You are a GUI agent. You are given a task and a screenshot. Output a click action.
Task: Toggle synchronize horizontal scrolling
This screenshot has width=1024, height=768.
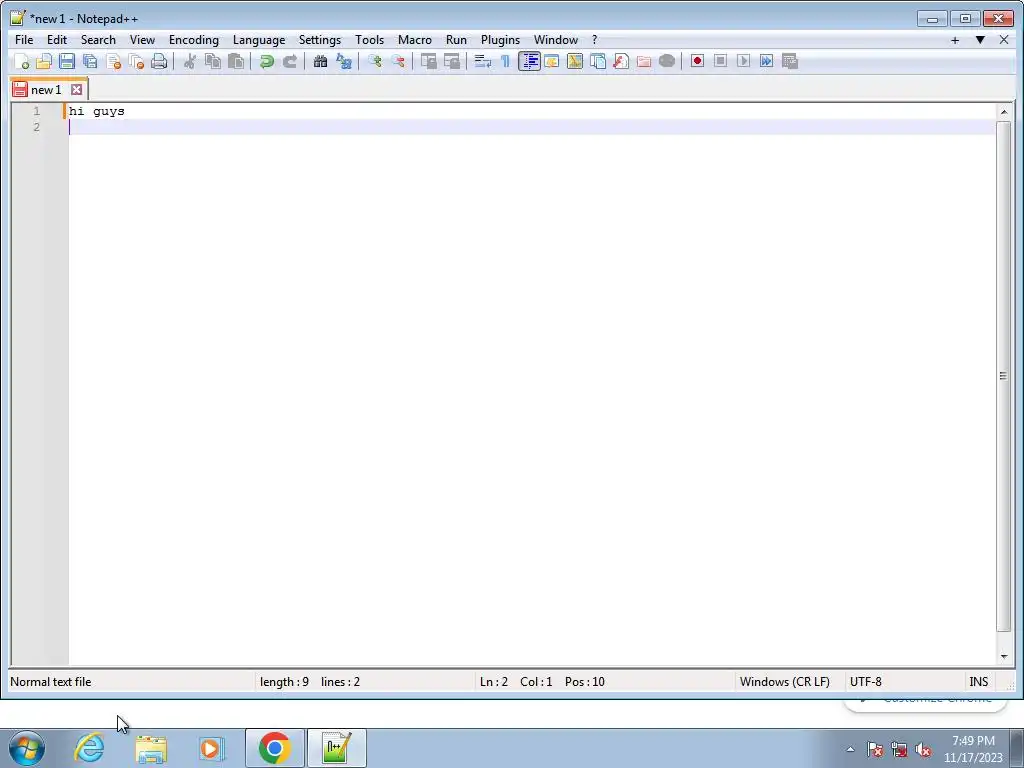[x=451, y=61]
